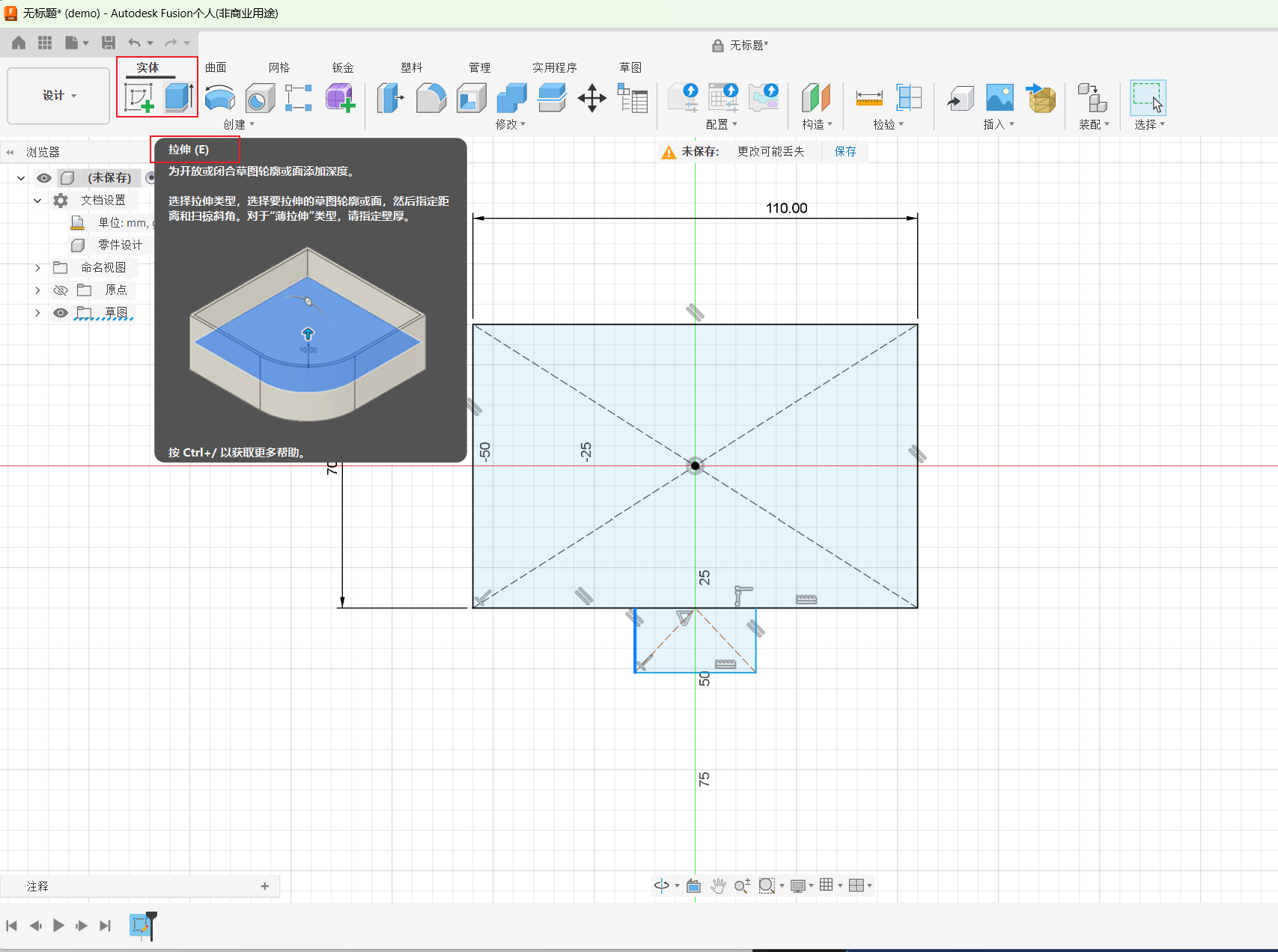The image size is (1278, 952).
Task: Switch to the Surface (曲面) tab
Action: click(216, 67)
